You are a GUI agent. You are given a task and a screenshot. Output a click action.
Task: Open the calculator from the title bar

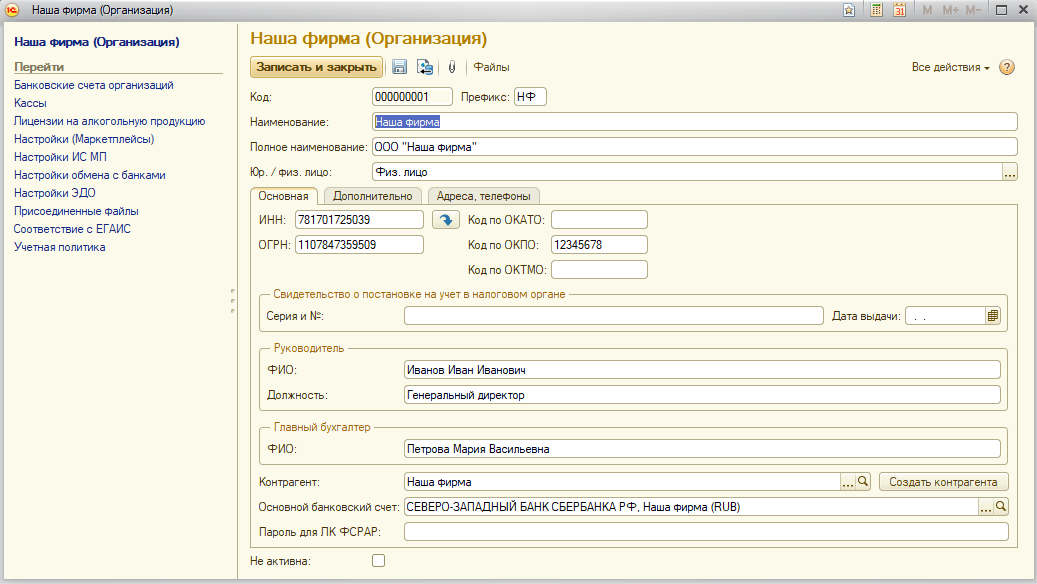click(877, 10)
